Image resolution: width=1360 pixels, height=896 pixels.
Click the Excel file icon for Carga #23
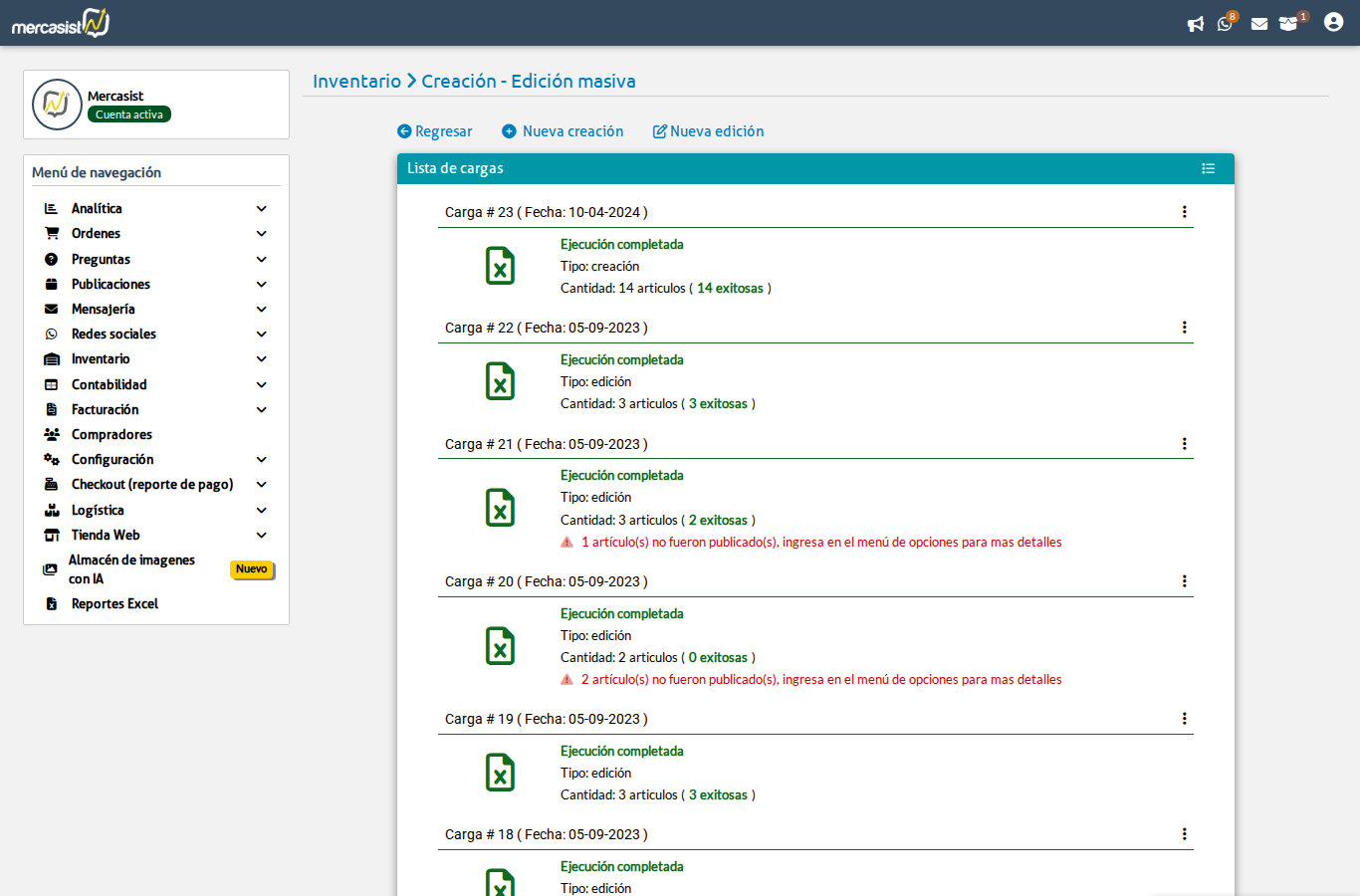pos(500,266)
